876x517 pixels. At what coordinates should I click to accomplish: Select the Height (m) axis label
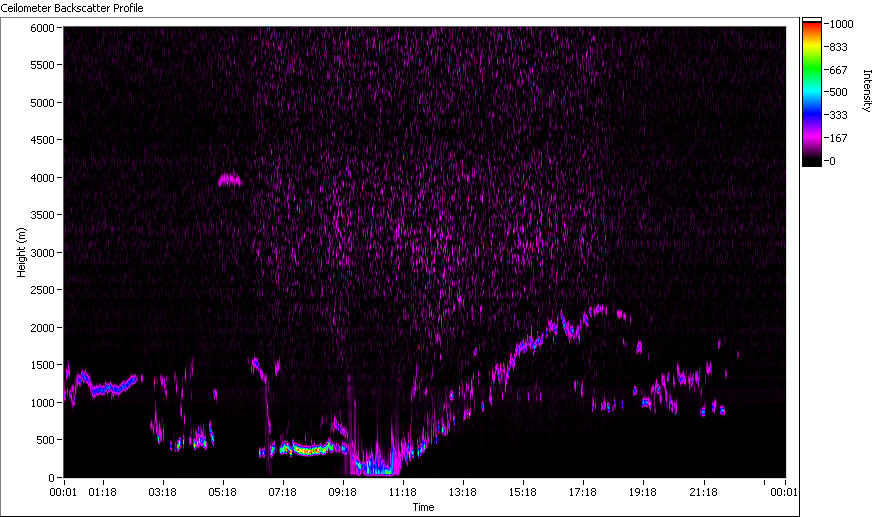(21, 252)
